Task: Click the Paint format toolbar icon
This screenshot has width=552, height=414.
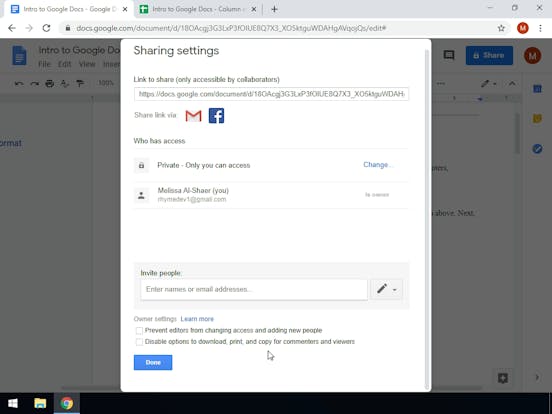Action: [x=80, y=83]
